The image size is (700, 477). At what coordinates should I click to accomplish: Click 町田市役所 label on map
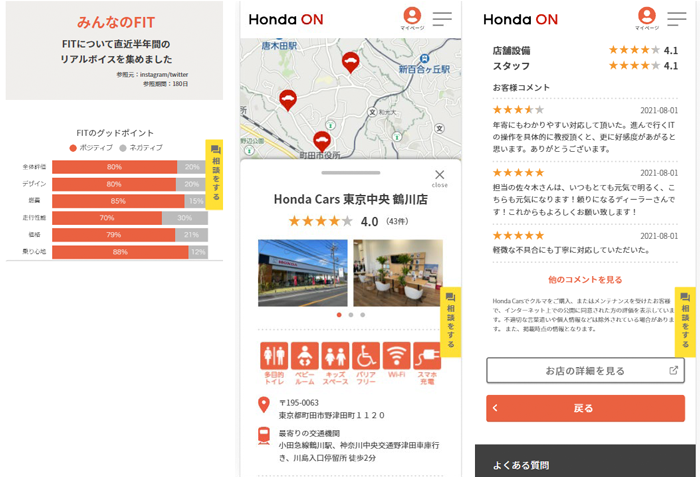click(x=320, y=155)
